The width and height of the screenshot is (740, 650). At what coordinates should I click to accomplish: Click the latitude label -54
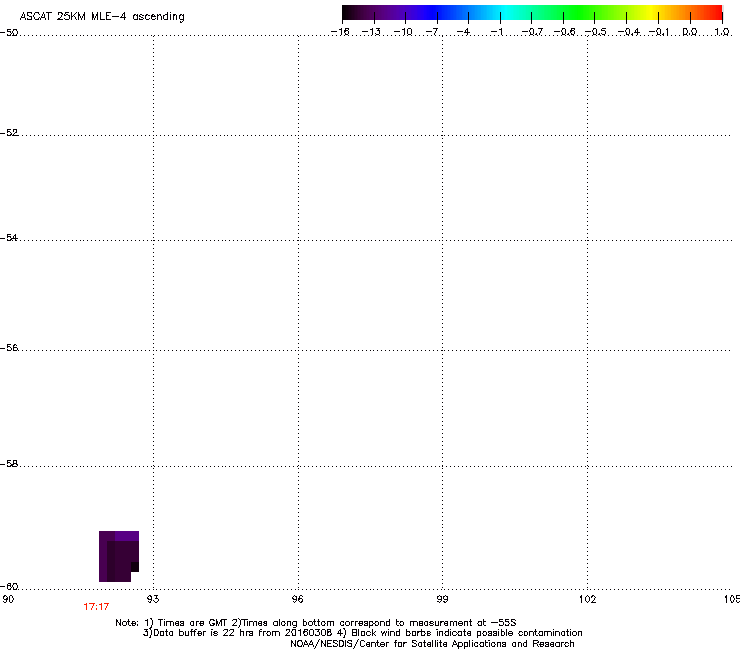(x=9, y=237)
